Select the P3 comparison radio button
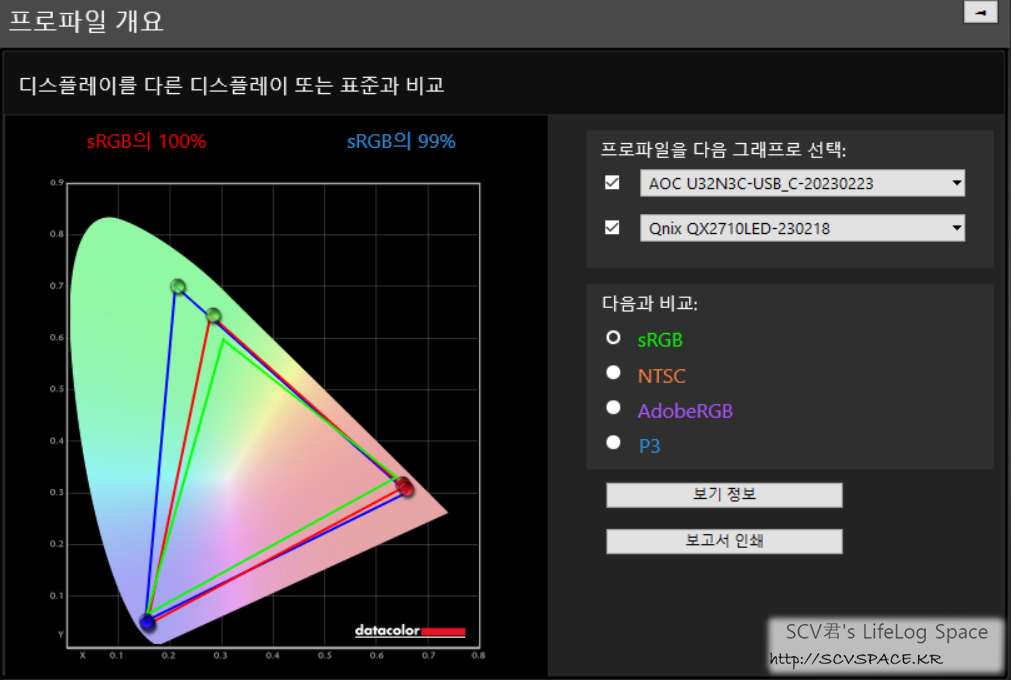 (x=613, y=443)
